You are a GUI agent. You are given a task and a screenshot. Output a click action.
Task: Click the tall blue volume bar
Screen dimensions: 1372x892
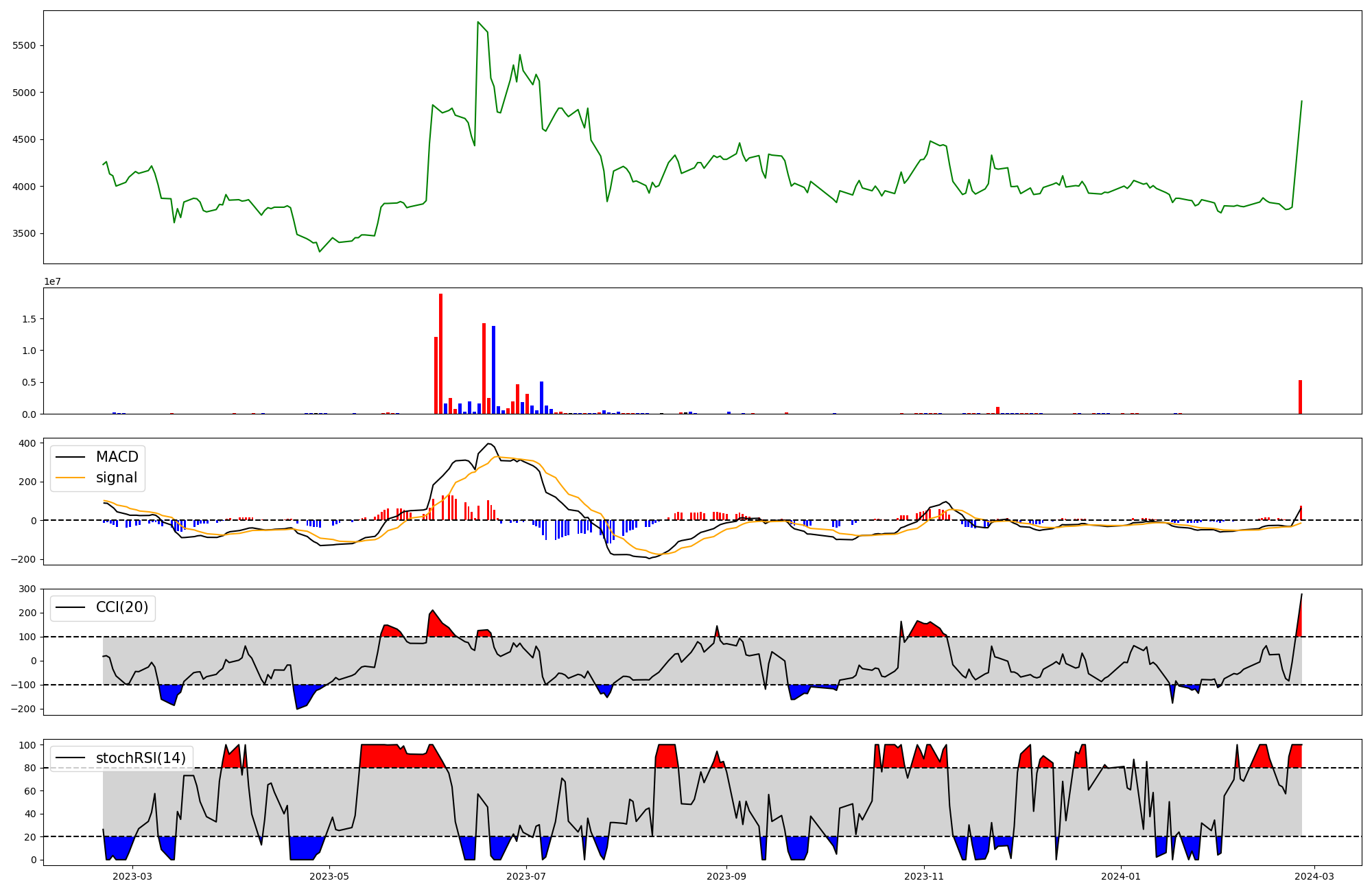[x=493, y=369]
